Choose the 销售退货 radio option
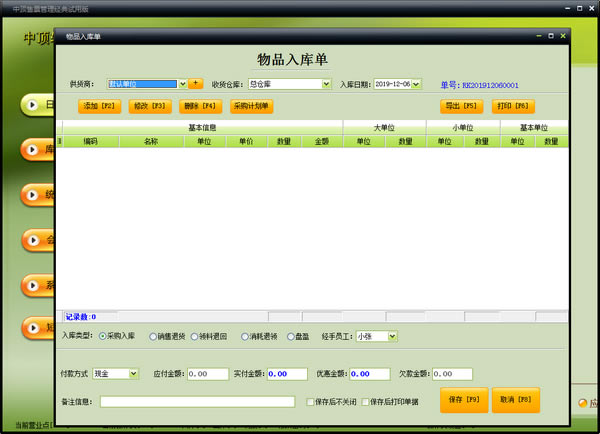This screenshot has width=600, height=434. click(x=153, y=337)
